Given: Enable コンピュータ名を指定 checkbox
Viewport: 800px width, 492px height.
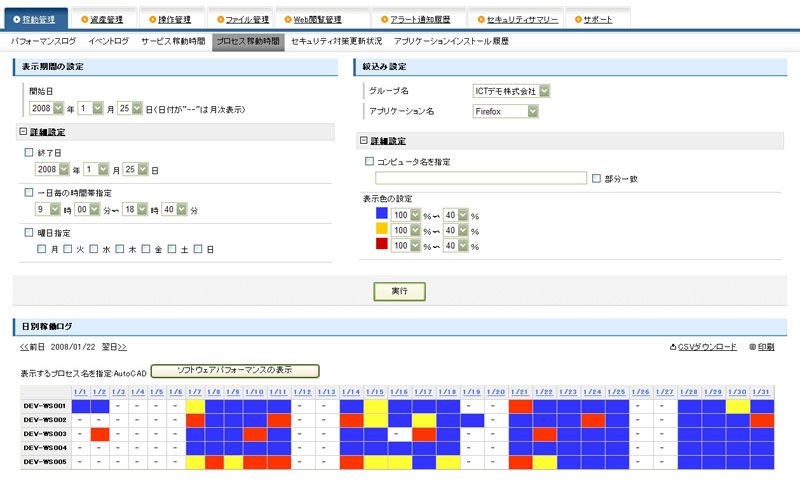Looking at the screenshot, I should click(x=369, y=161).
